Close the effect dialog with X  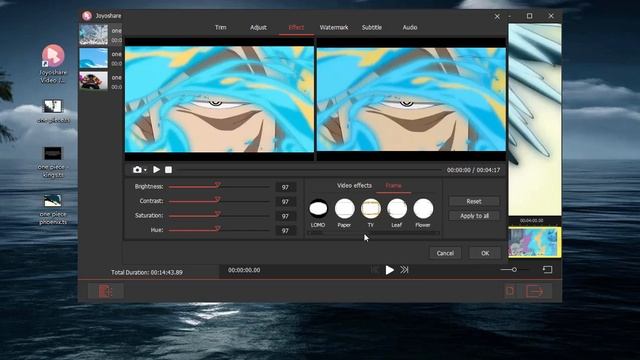click(497, 16)
